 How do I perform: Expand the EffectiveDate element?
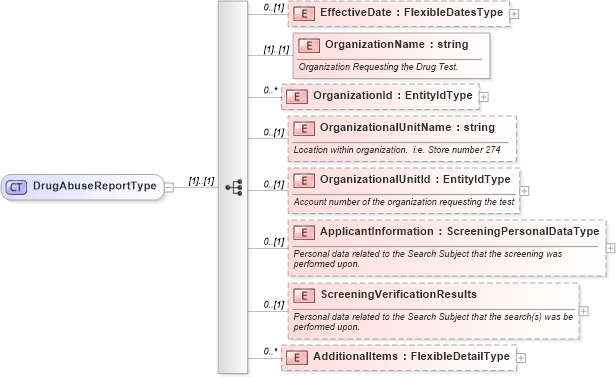[x=514, y=14]
